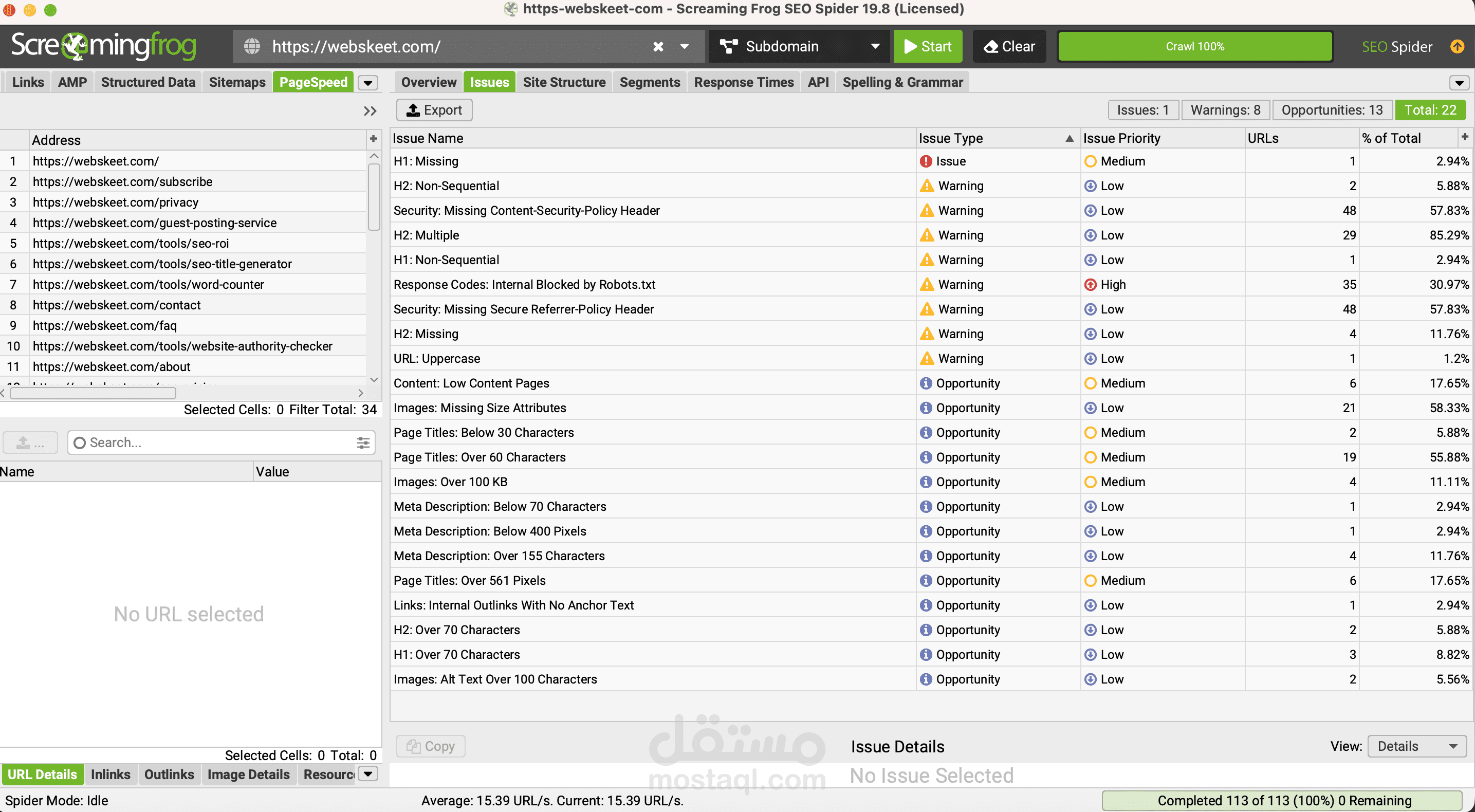Viewport: 1475px width, 812px height.
Task: Open the Outlinks bottom tab
Action: 169,774
